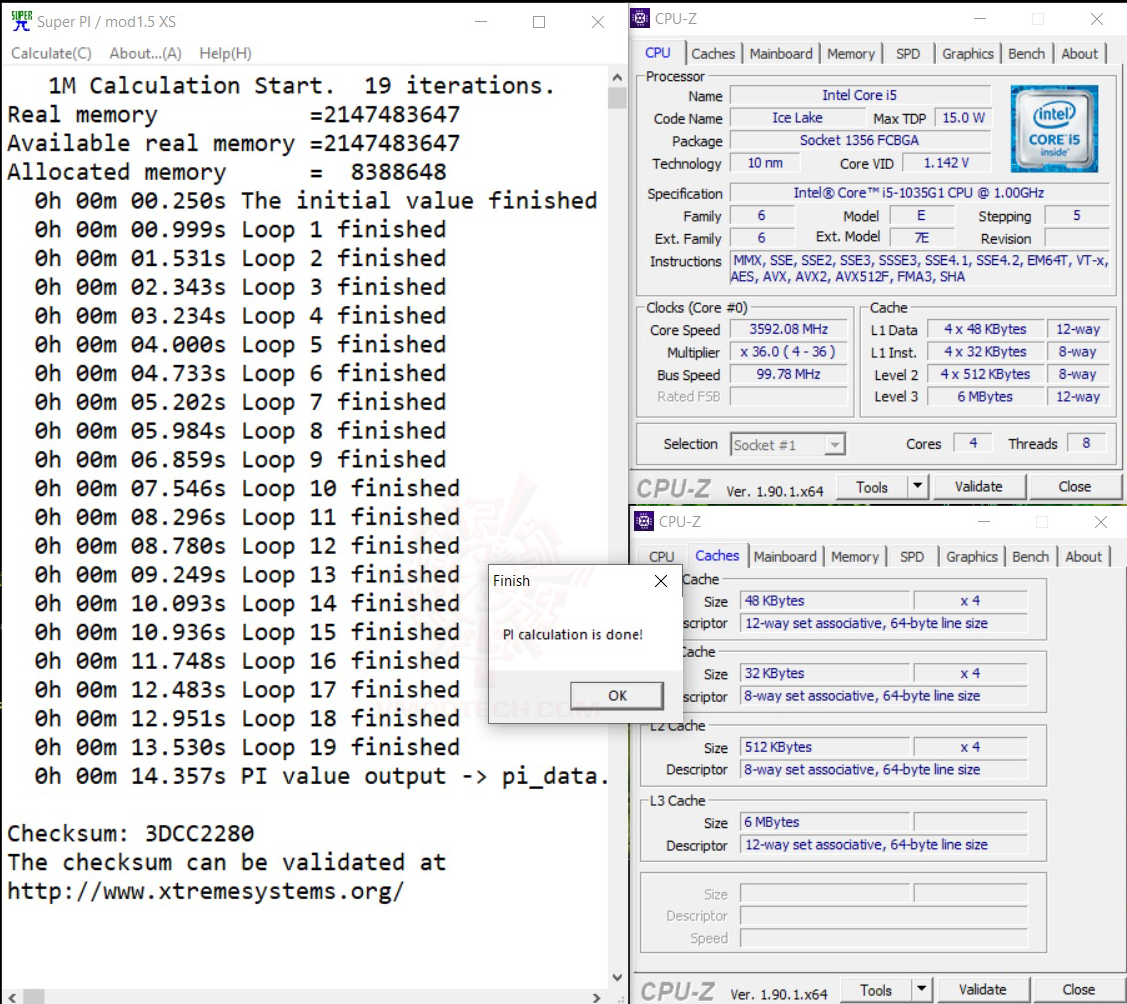Image resolution: width=1127 pixels, height=1004 pixels.
Task: Click the Super PI app icon in title bar
Action: click(22, 21)
